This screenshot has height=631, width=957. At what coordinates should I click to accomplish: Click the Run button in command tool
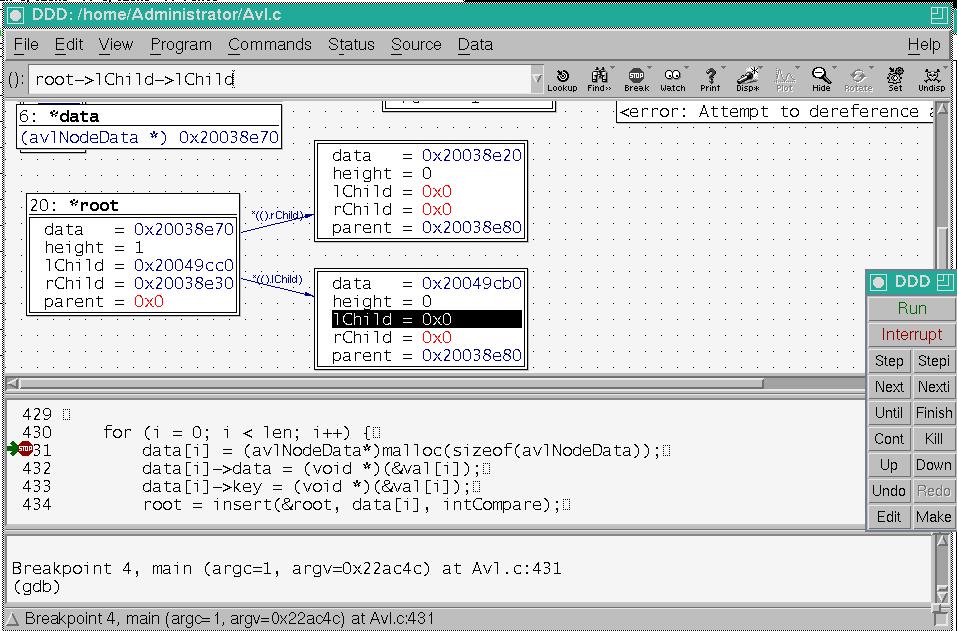pyautogui.click(x=912, y=308)
